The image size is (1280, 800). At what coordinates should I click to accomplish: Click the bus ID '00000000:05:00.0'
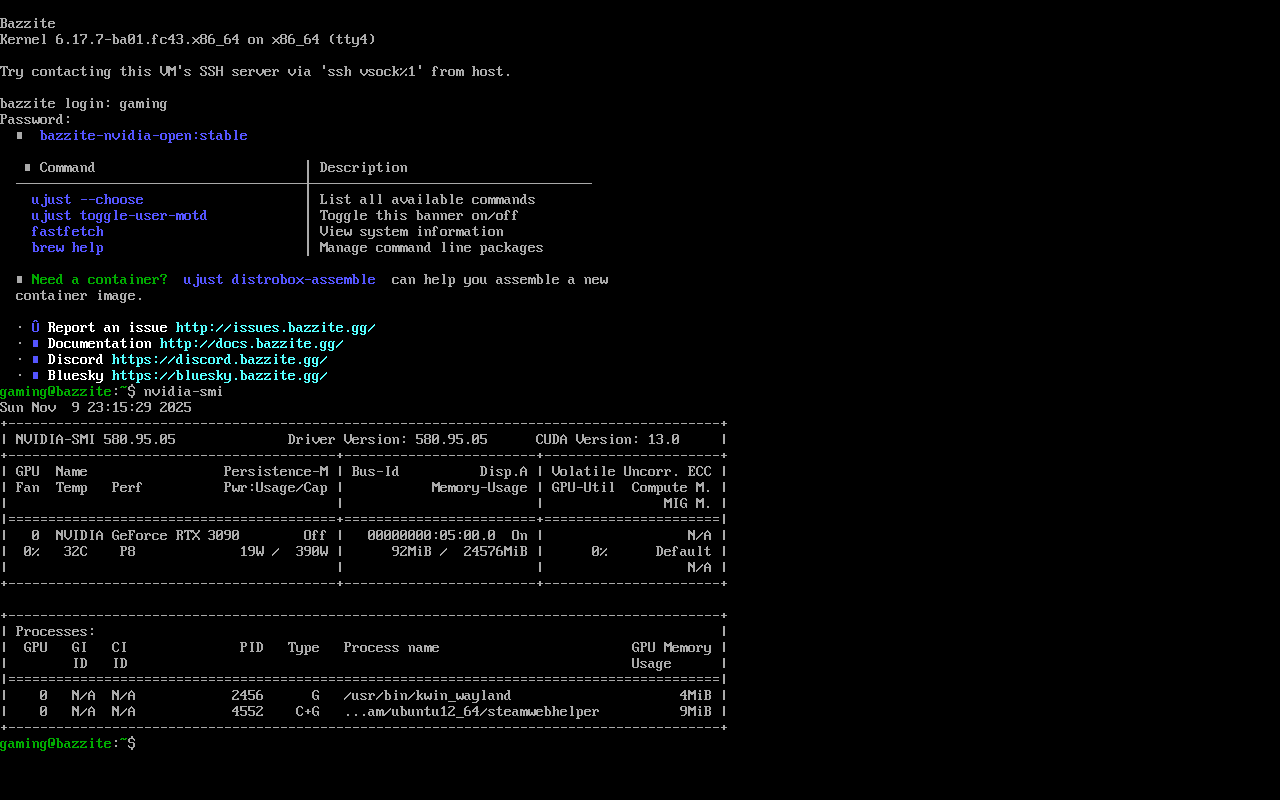432,535
